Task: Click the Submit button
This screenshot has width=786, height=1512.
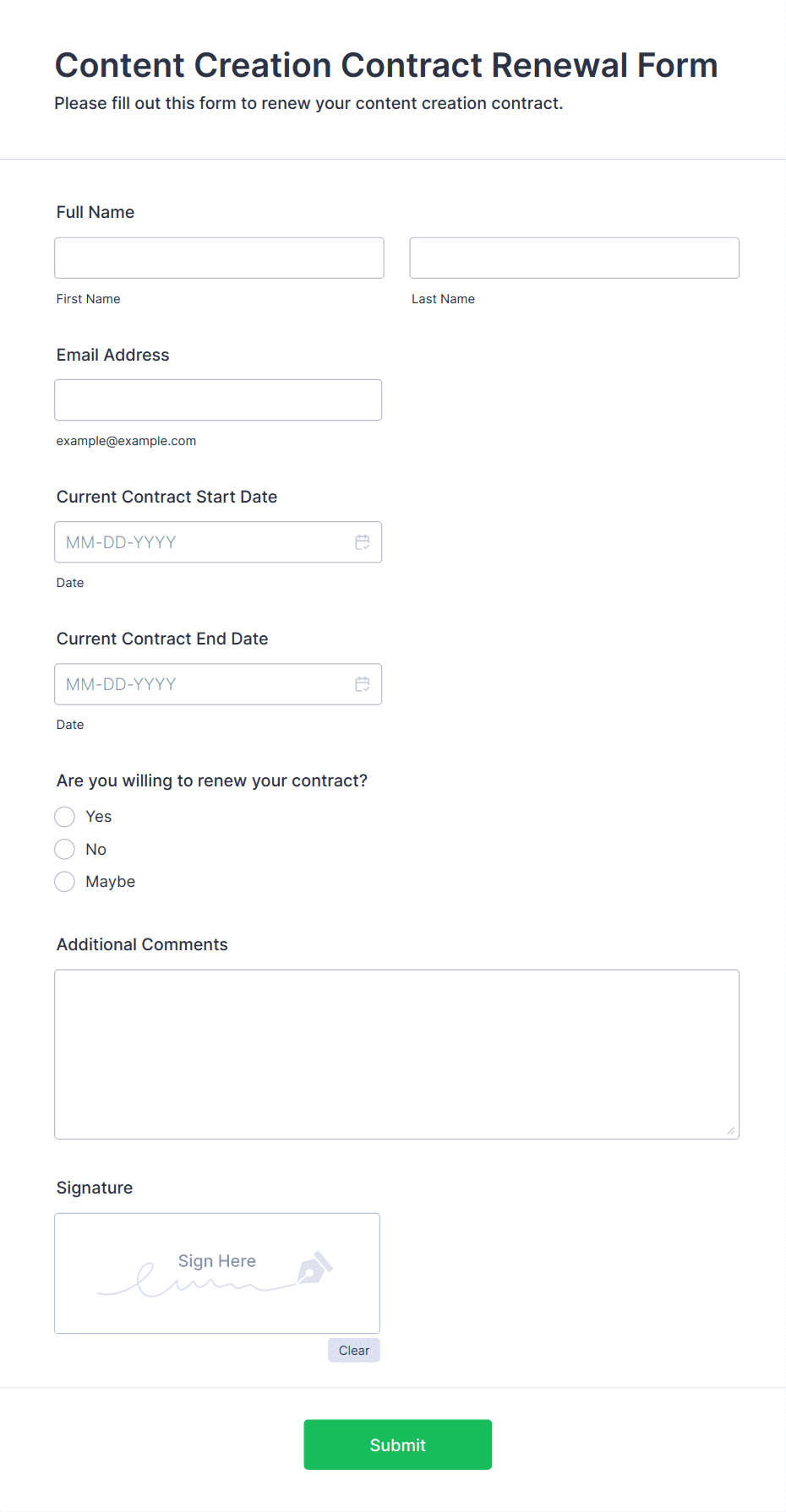Action: [397, 1444]
